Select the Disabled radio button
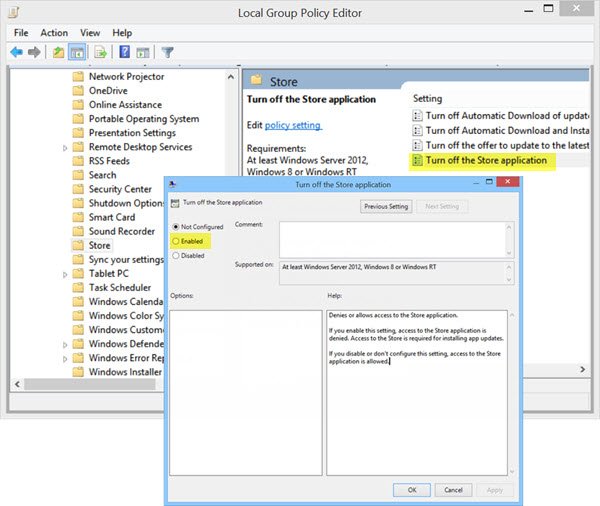Viewport: 600px width, 506px height. point(176,255)
